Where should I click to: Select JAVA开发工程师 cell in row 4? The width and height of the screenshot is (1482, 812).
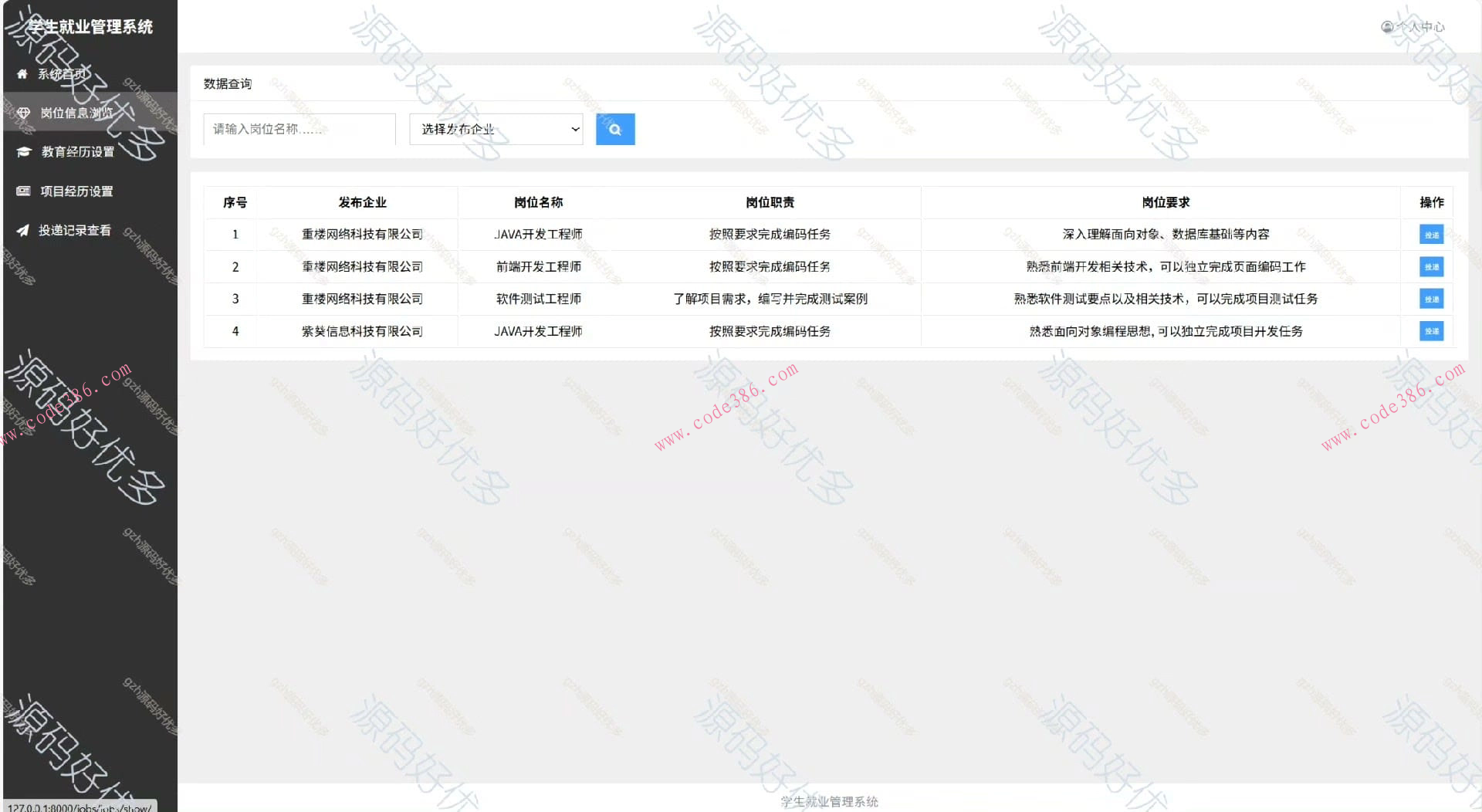tap(539, 331)
